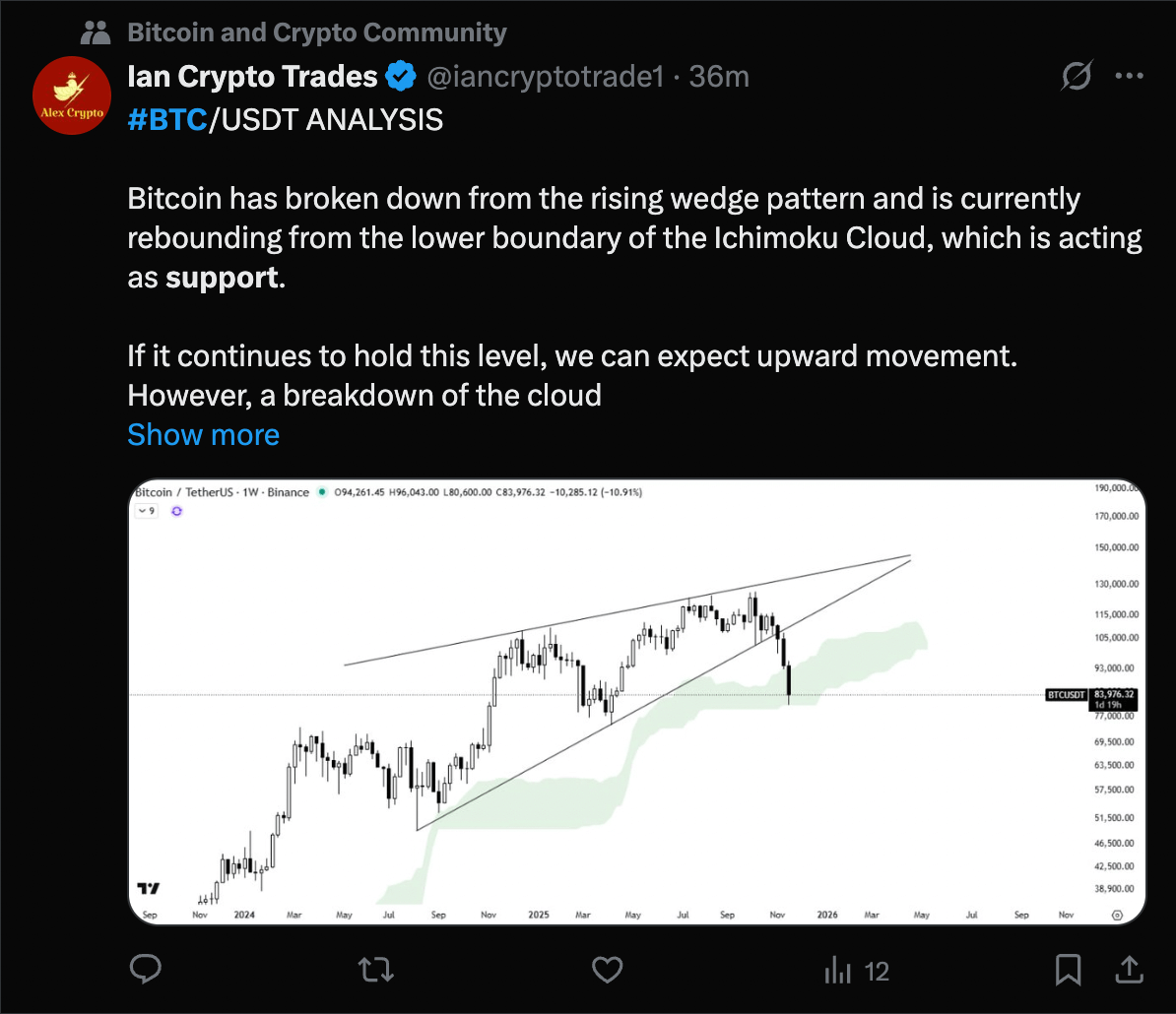
Task: Bookmark this post
Action: coord(1069,971)
